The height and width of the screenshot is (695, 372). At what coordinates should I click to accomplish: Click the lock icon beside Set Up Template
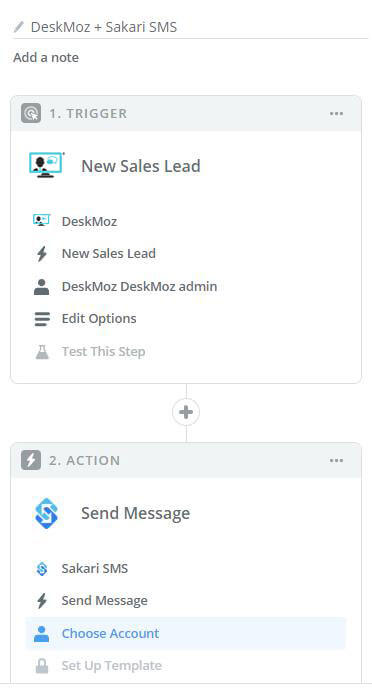[x=42, y=666]
